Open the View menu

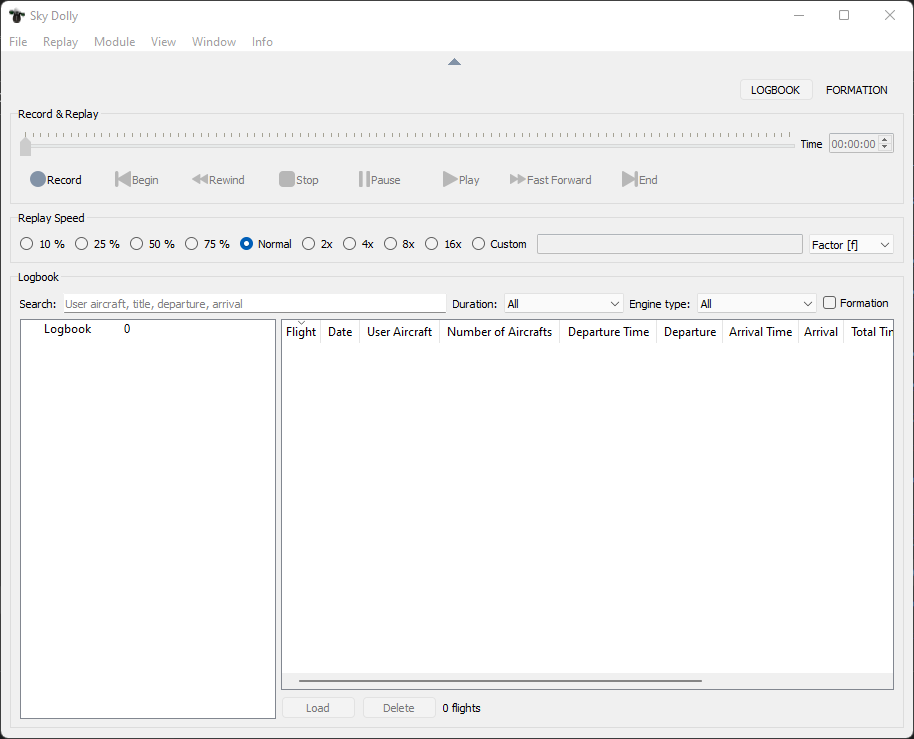pos(163,42)
